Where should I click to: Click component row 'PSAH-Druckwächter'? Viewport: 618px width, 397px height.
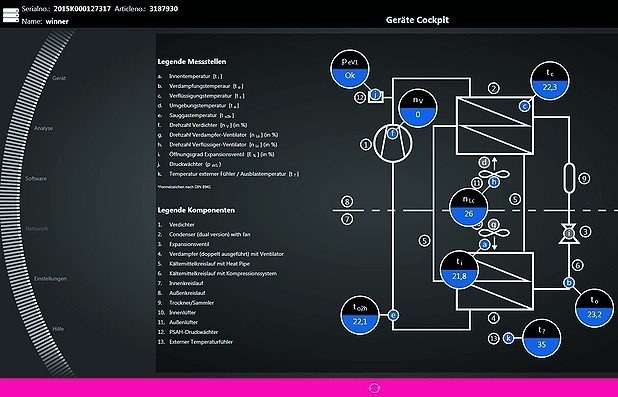click(188, 332)
